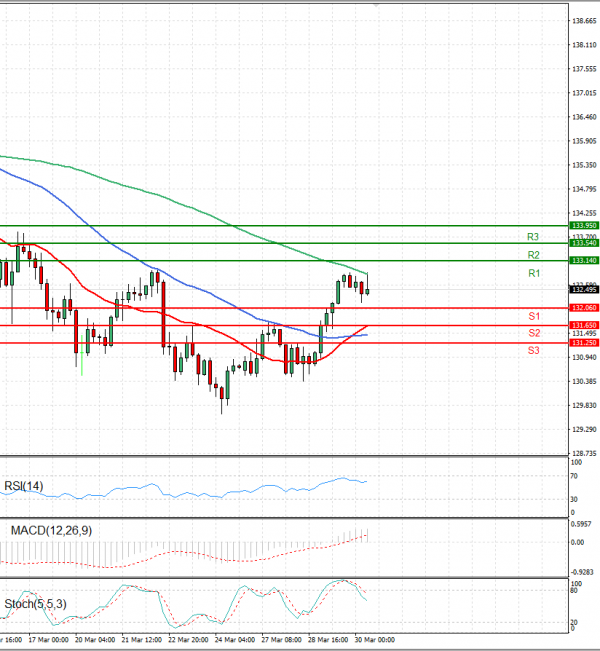Select the 133.540 green price tag
The image size is (600, 651).
(584, 243)
